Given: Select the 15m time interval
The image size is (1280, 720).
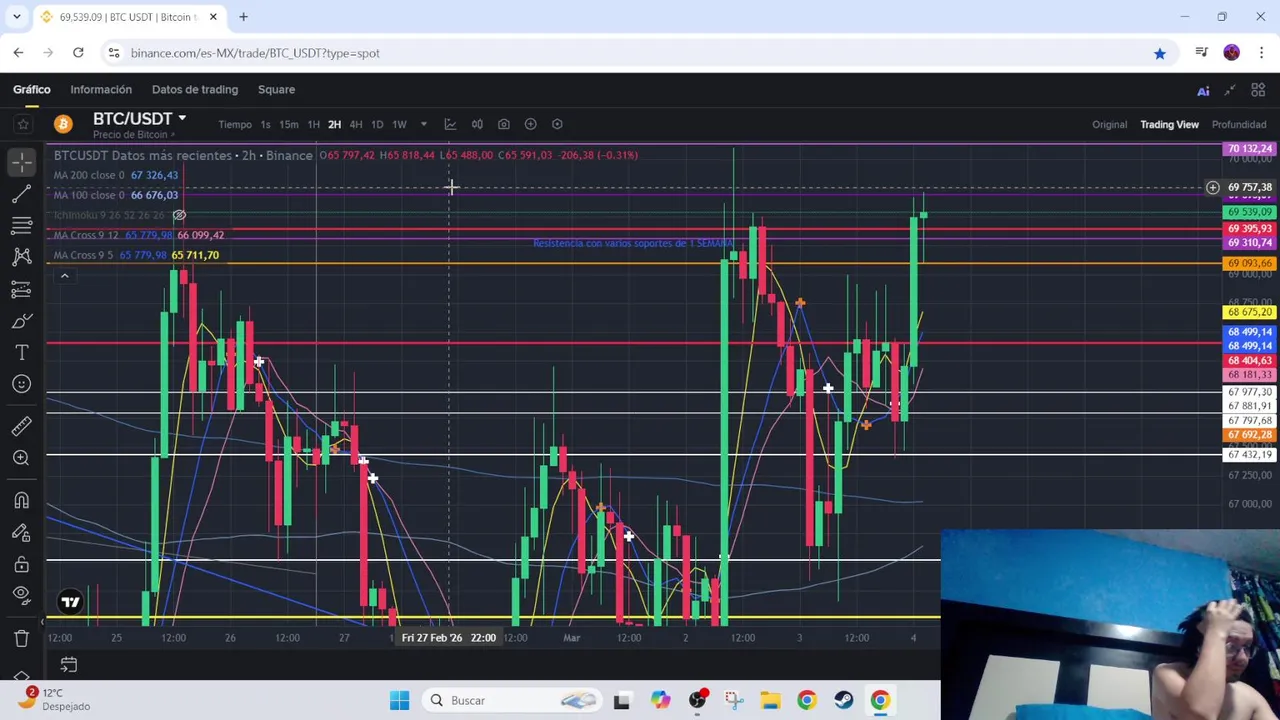Looking at the screenshot, I should tap(288, 125).
